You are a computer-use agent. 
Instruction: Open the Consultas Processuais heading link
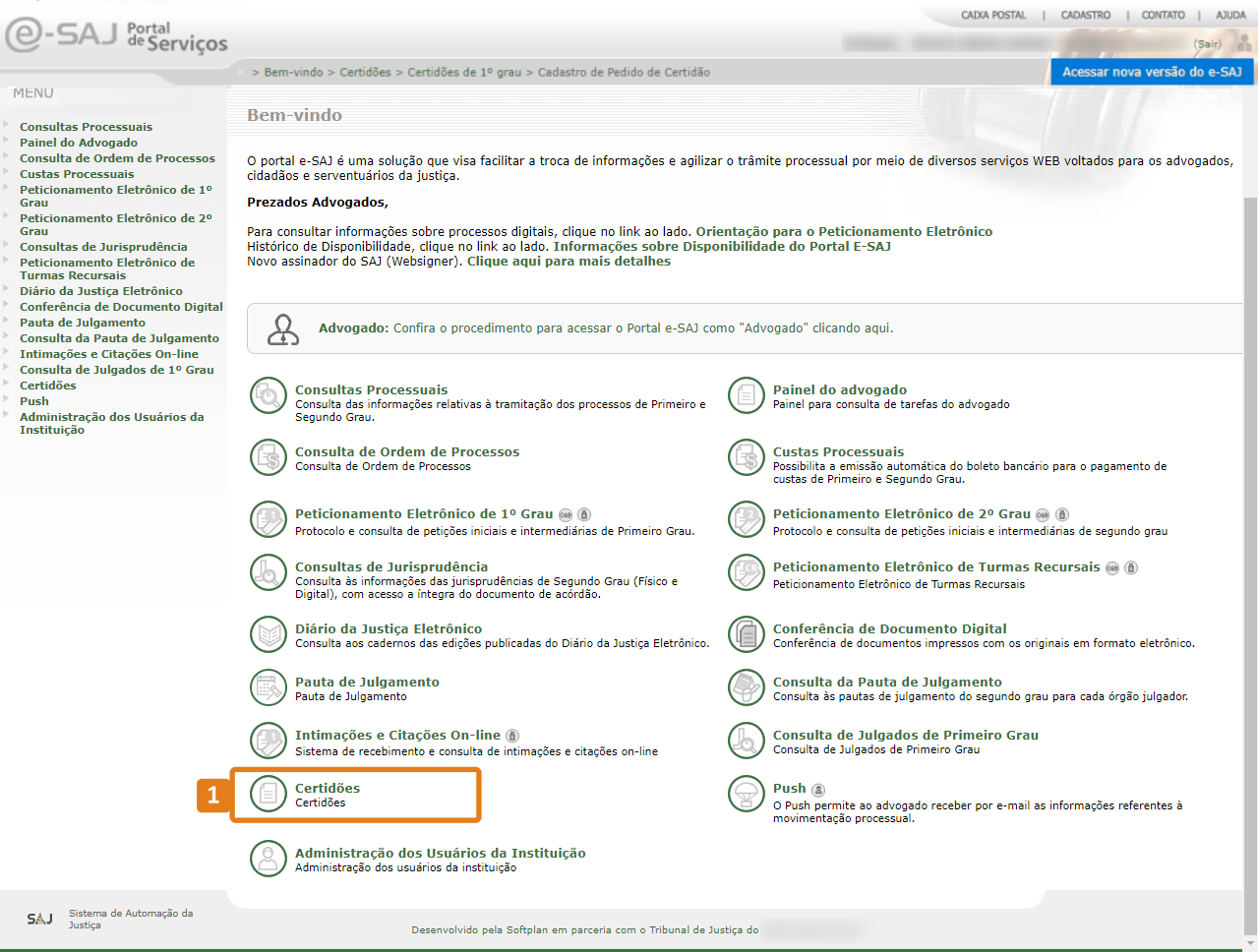(x=371, y=390)
